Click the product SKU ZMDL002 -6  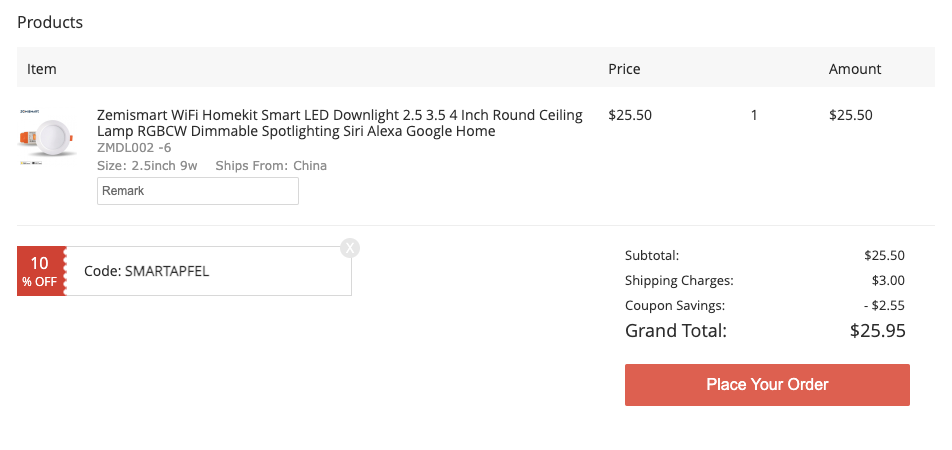point(134,148)
